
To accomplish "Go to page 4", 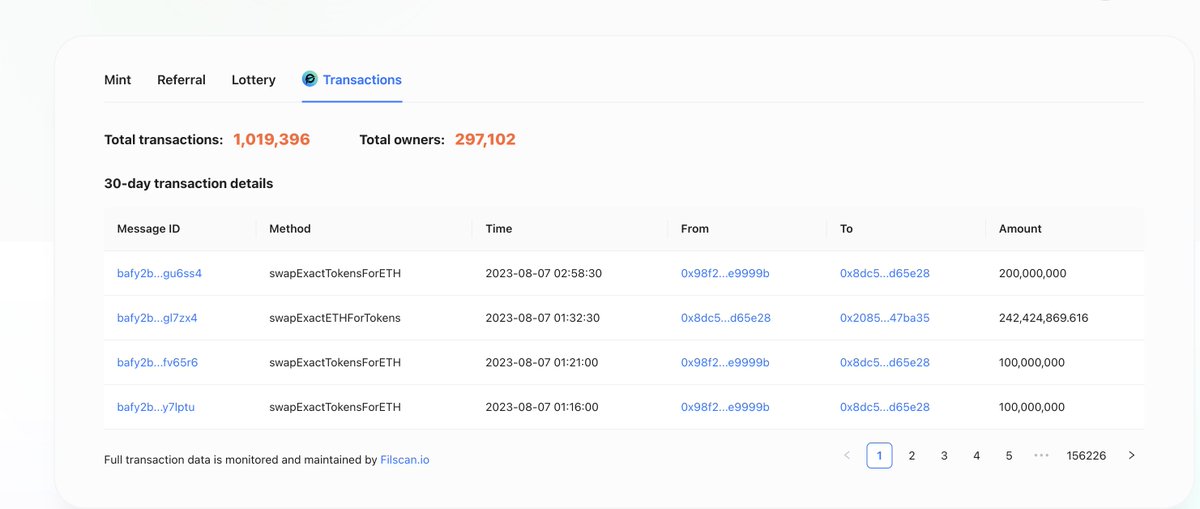I will [x=976, y=455].
